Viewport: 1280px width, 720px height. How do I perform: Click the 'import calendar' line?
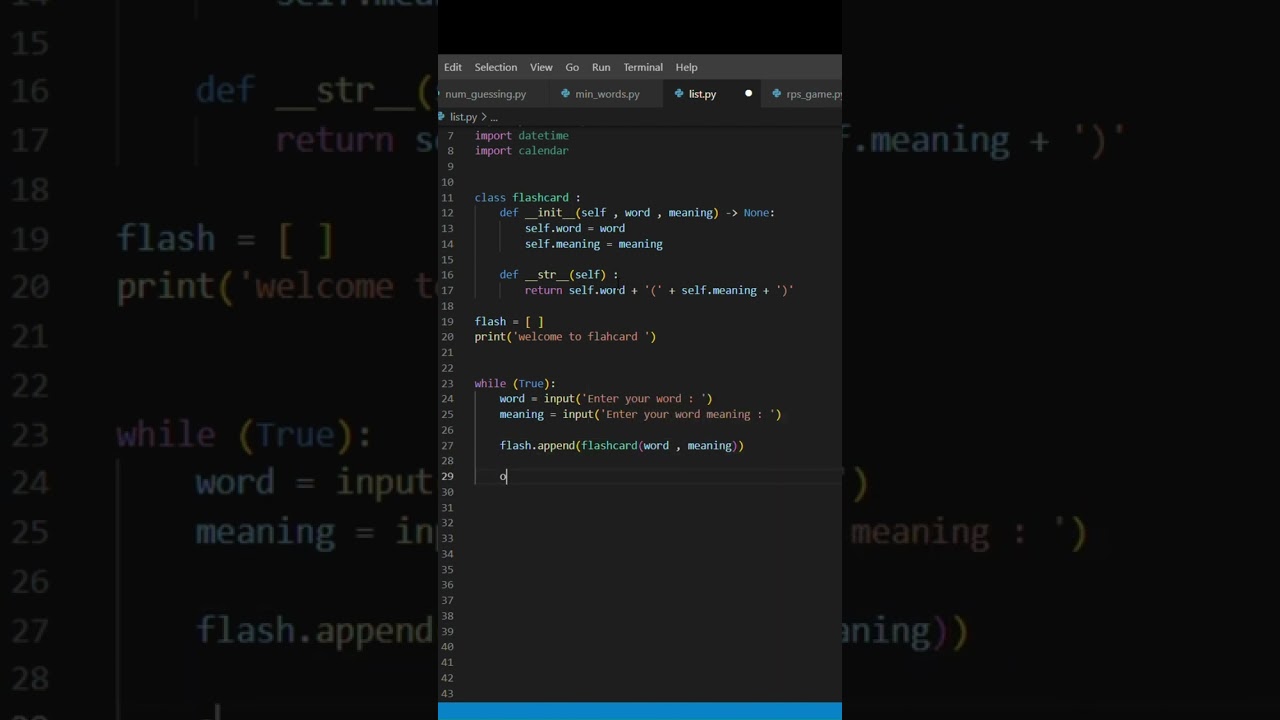click(521, 151)
